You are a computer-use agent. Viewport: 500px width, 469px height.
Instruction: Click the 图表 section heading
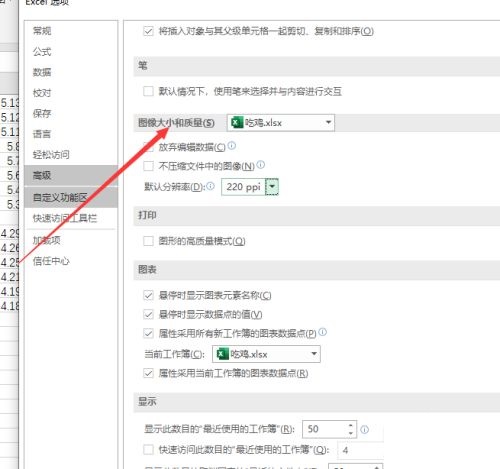tap(147, 269)
